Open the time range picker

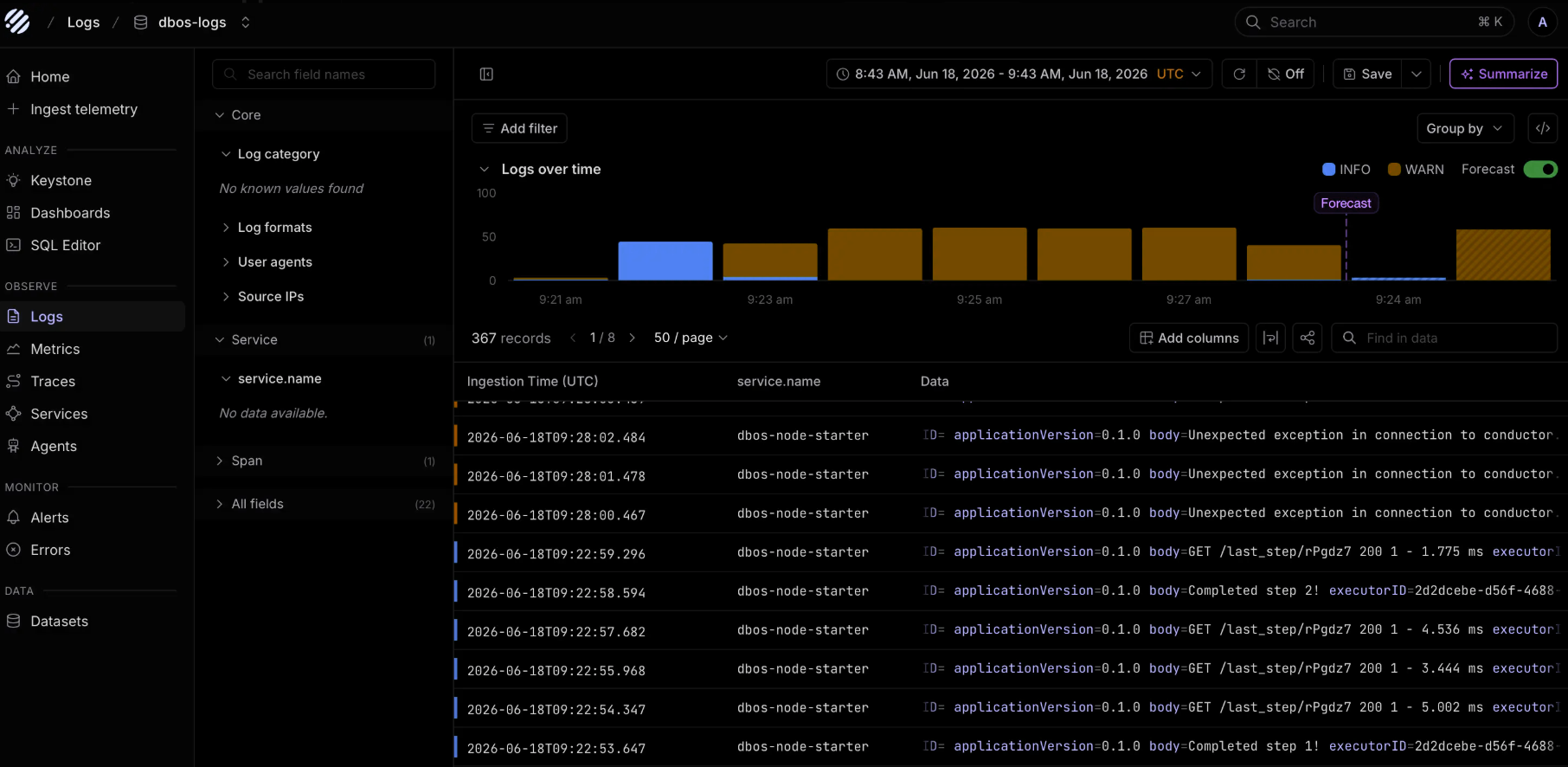[x=1019, y=74]
